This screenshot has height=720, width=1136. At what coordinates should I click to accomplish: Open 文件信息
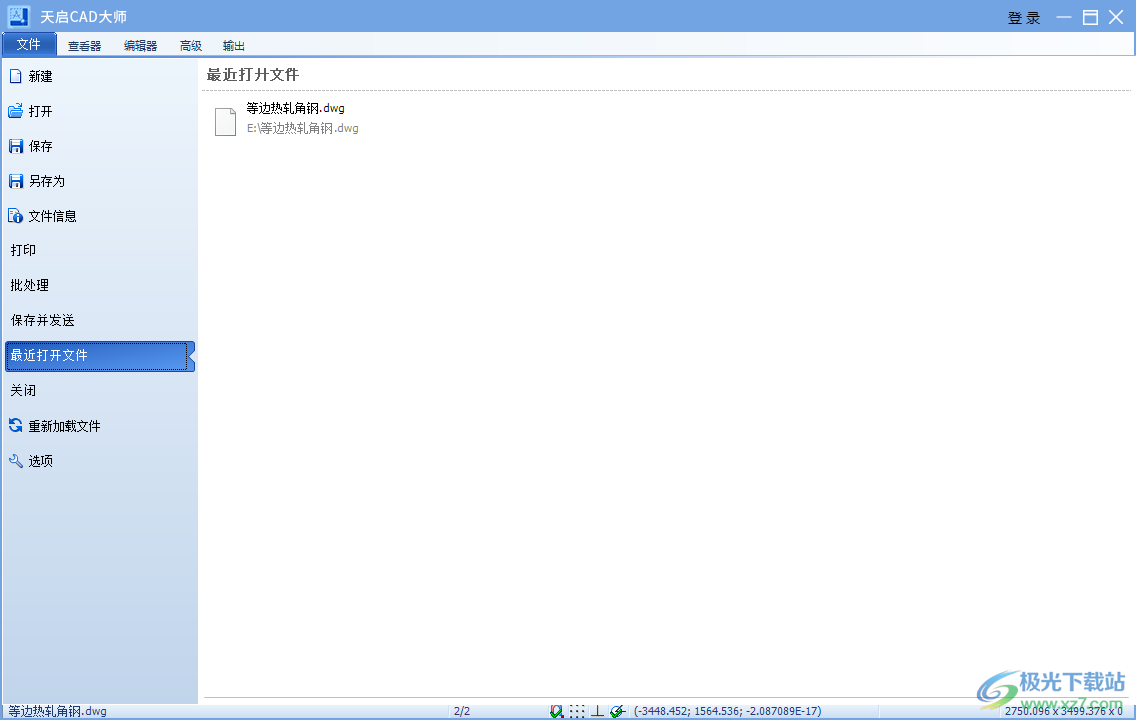(x=99, y=216)
